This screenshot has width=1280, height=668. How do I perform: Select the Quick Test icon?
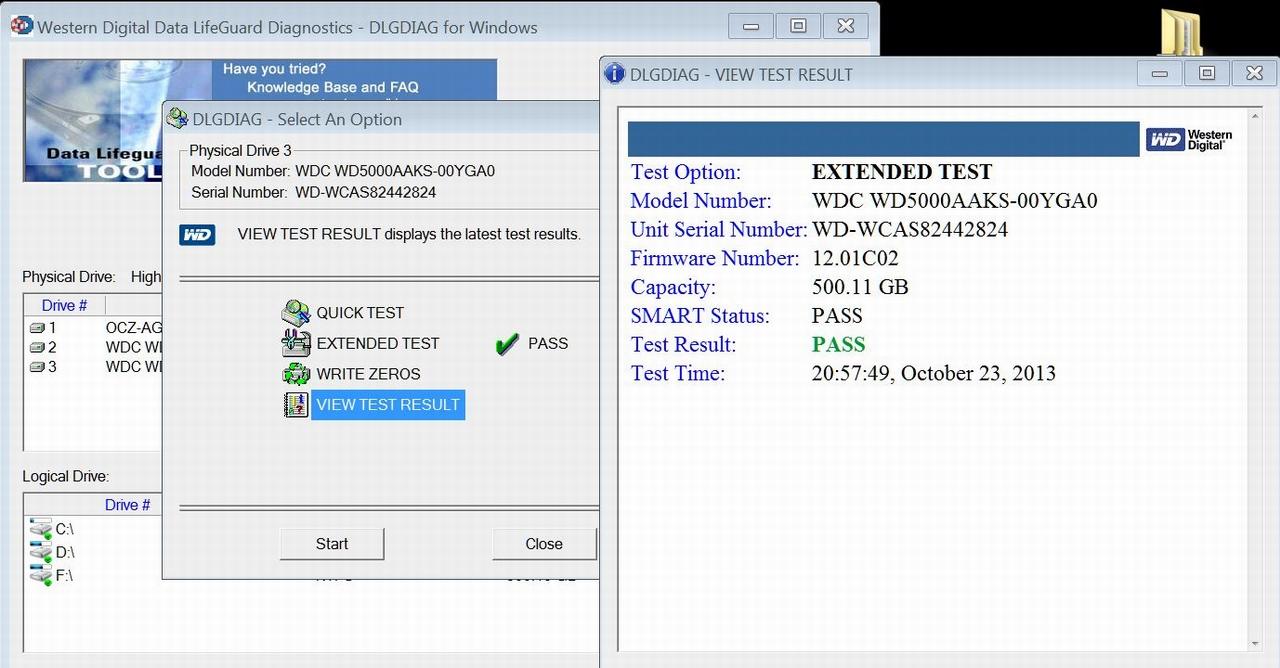click(x=296, y=313)
